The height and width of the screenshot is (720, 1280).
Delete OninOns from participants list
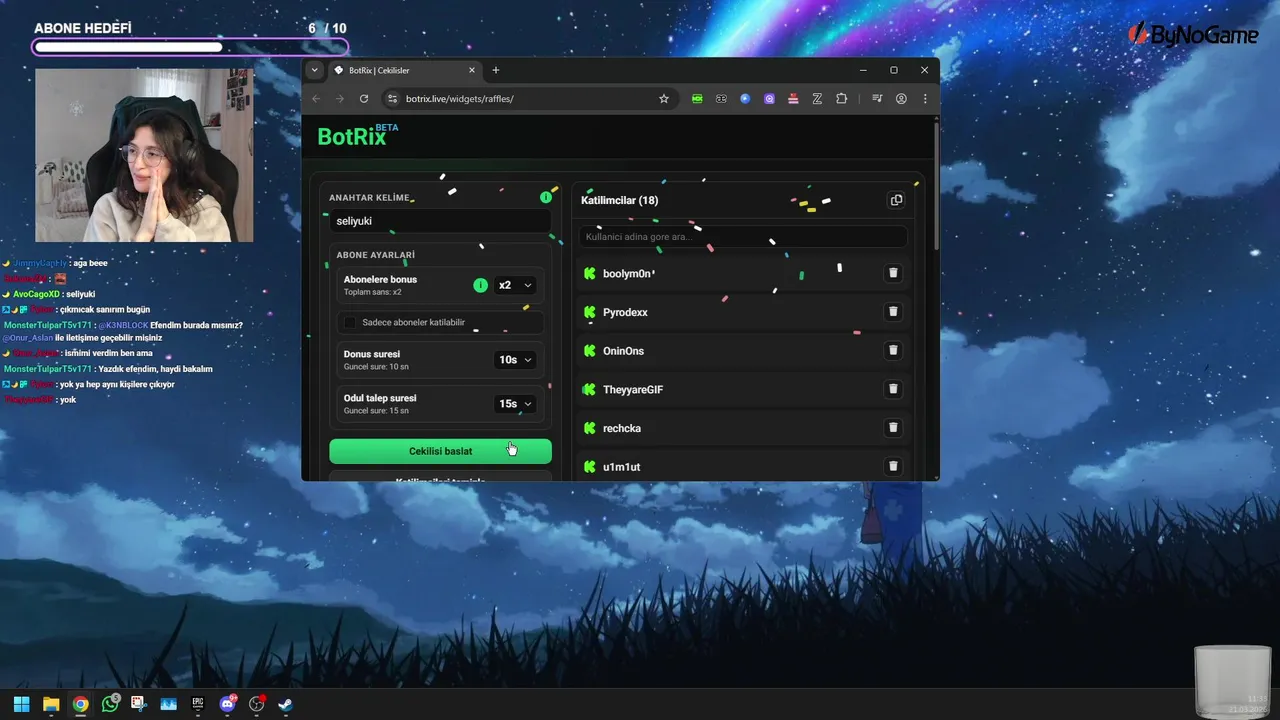tap(893, 350)
